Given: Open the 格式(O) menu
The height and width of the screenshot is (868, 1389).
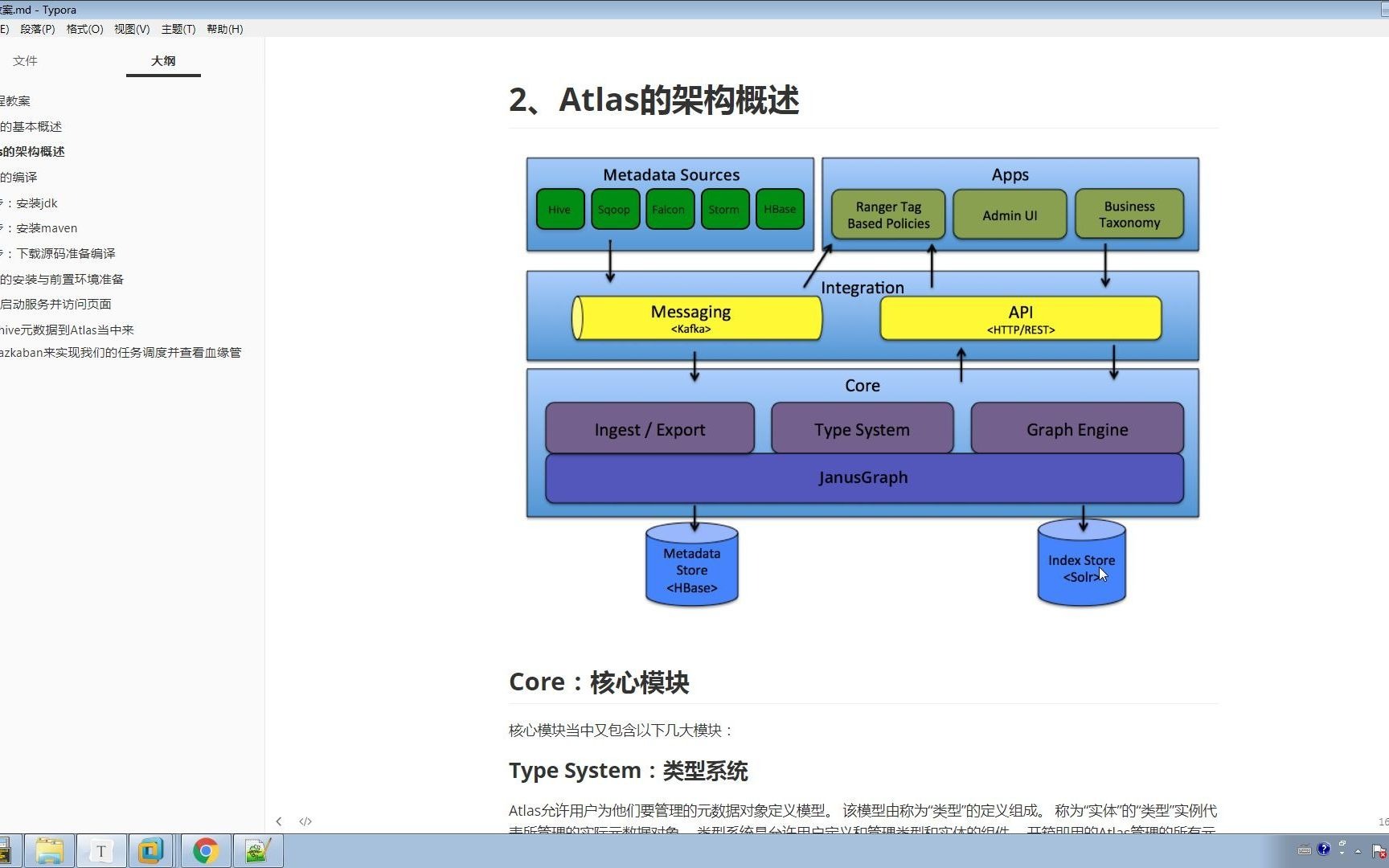Looking at the screenshot, I should coord(84,29).
